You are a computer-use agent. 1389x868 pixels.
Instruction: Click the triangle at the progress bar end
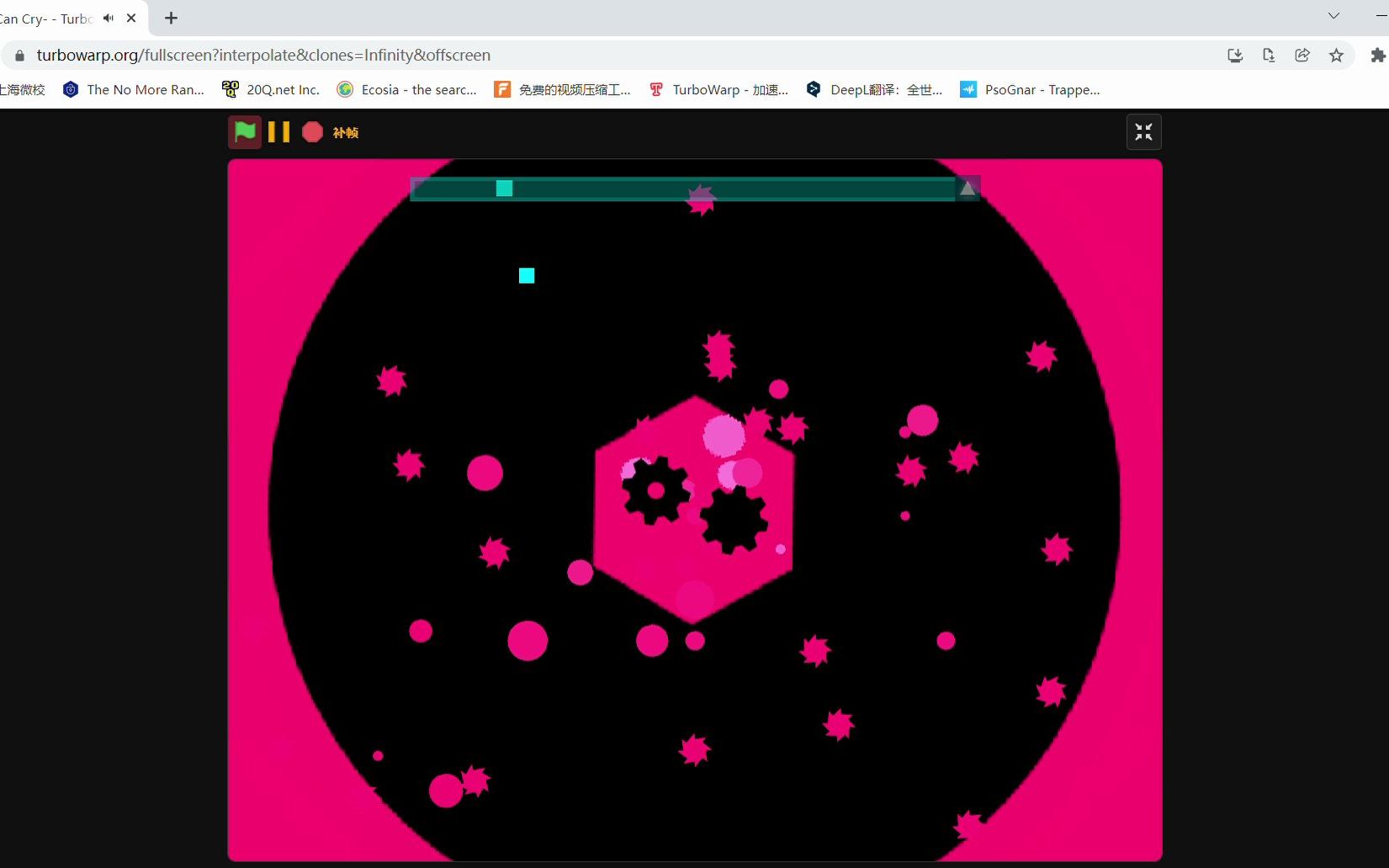(968, 188)
